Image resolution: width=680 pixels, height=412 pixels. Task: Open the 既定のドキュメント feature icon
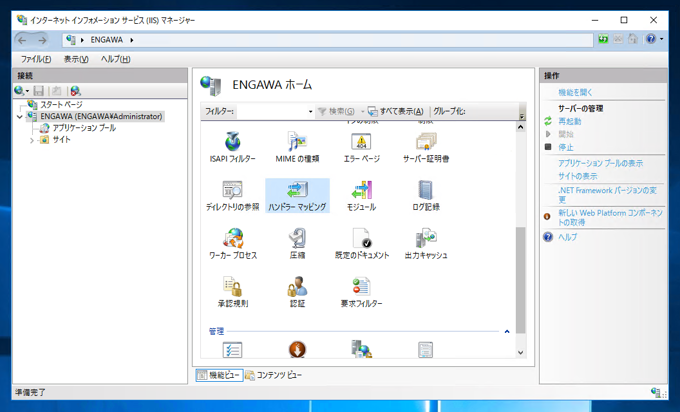[362, 244]
